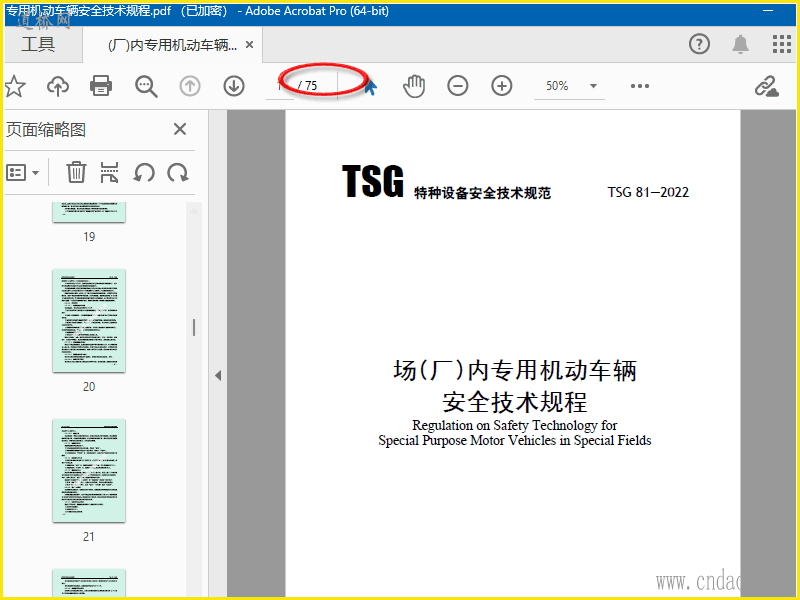The width and height of the screenshot is (800, 600).
Task: Minimize the Acrobat window
Action: [x=767, y=11]
